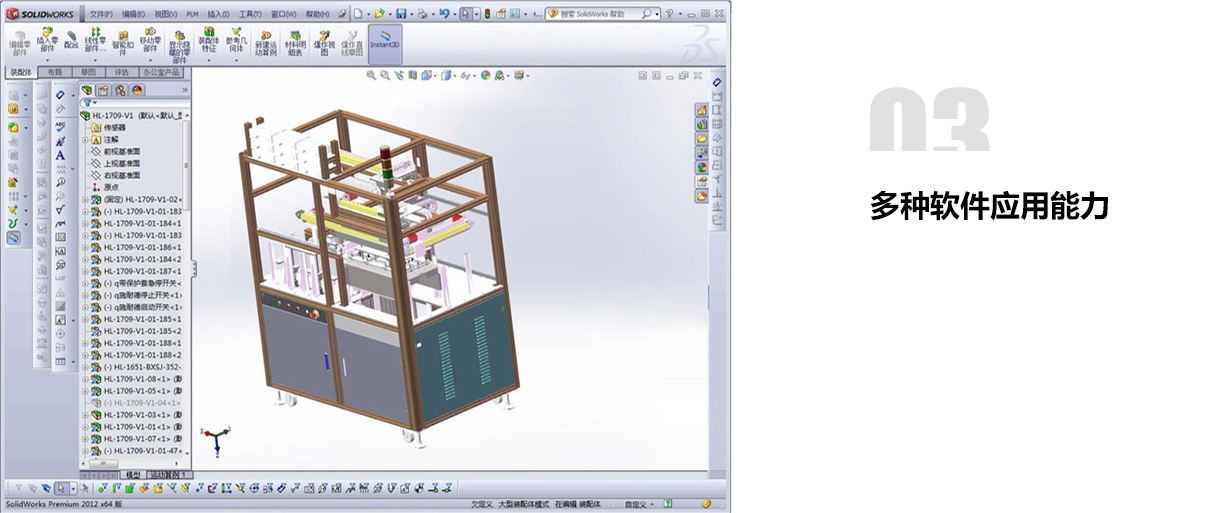This screenshot has height=513, width=1220.
Task: Expand the HL-1709-V1-08<1> component node
Action: [x=86, y=379]
